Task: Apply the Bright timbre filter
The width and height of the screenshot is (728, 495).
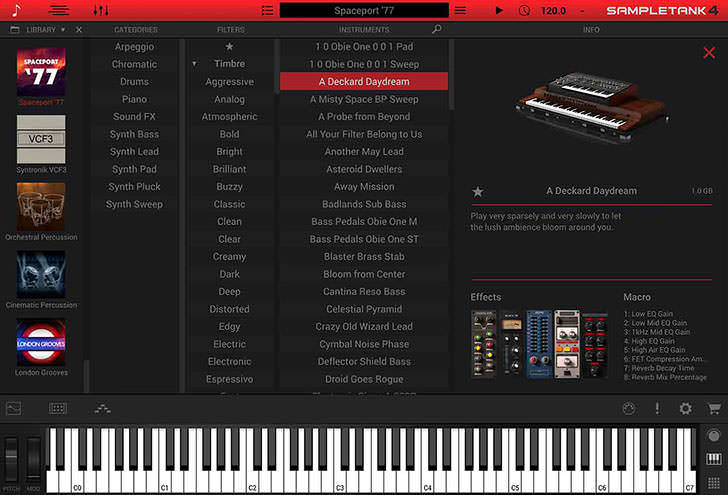Action: click(229, 152)
